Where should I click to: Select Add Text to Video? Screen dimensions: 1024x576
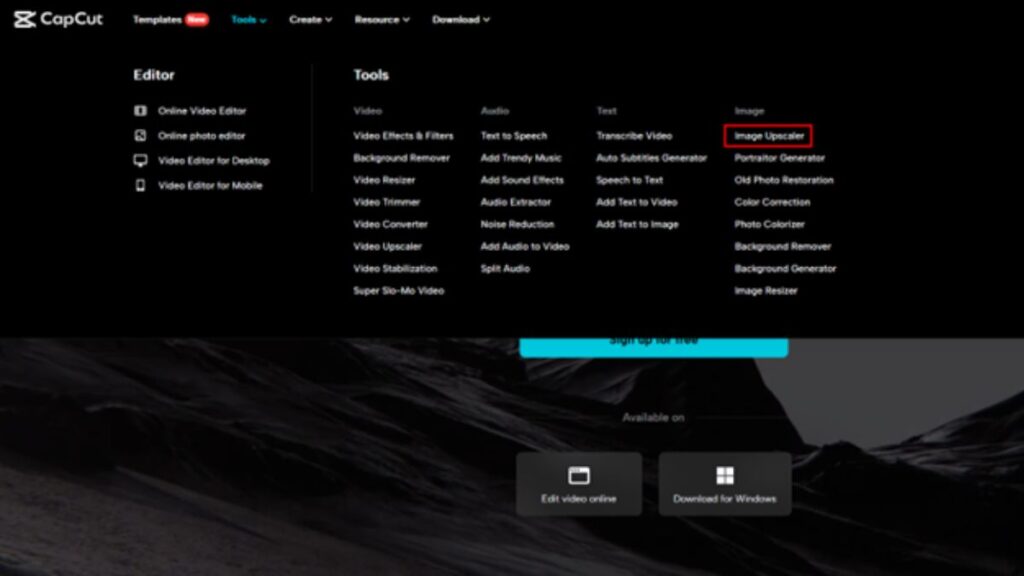[x=637, y=202]
